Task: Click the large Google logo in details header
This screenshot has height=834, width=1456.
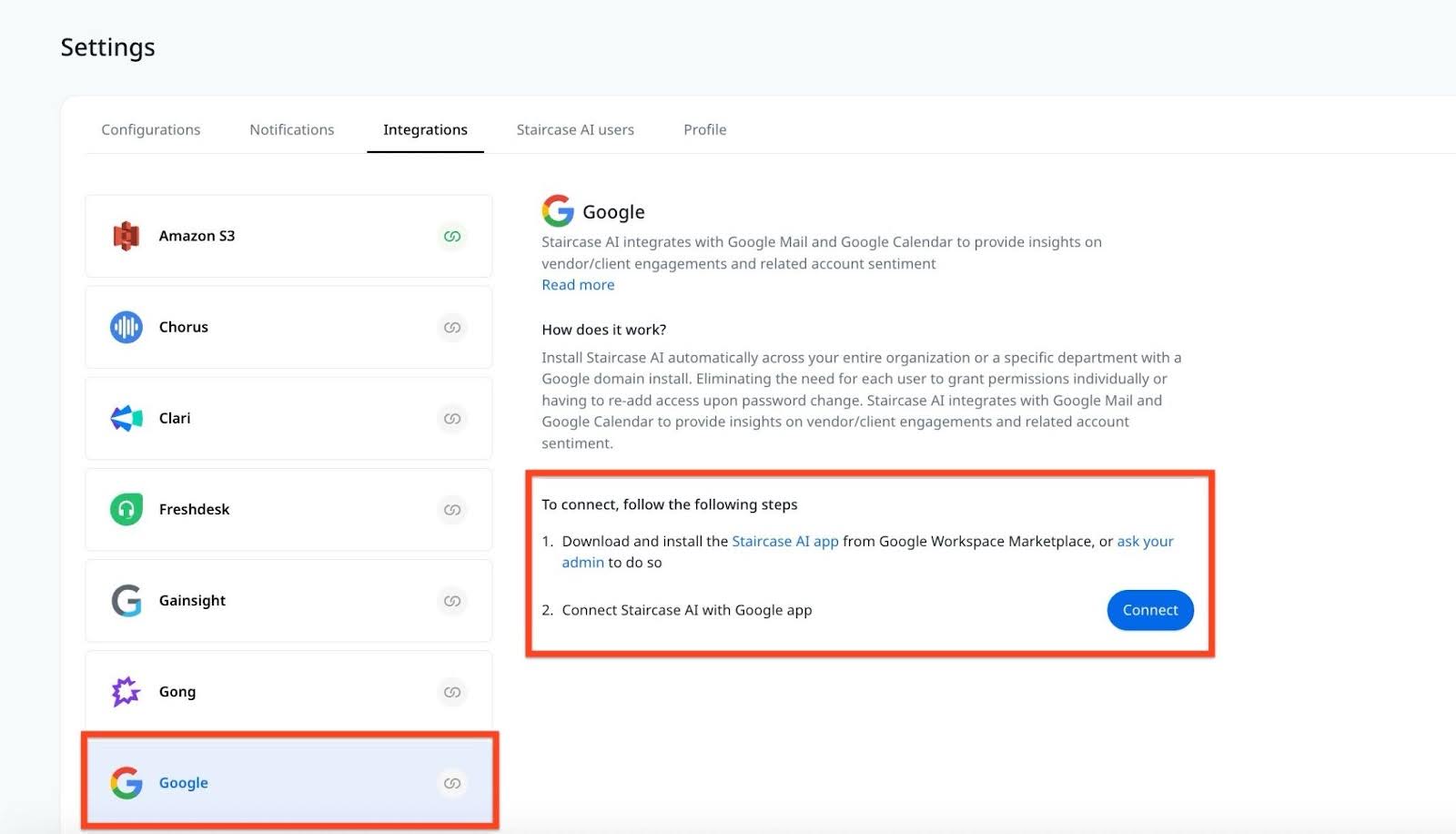Action: tap(558, 210)
